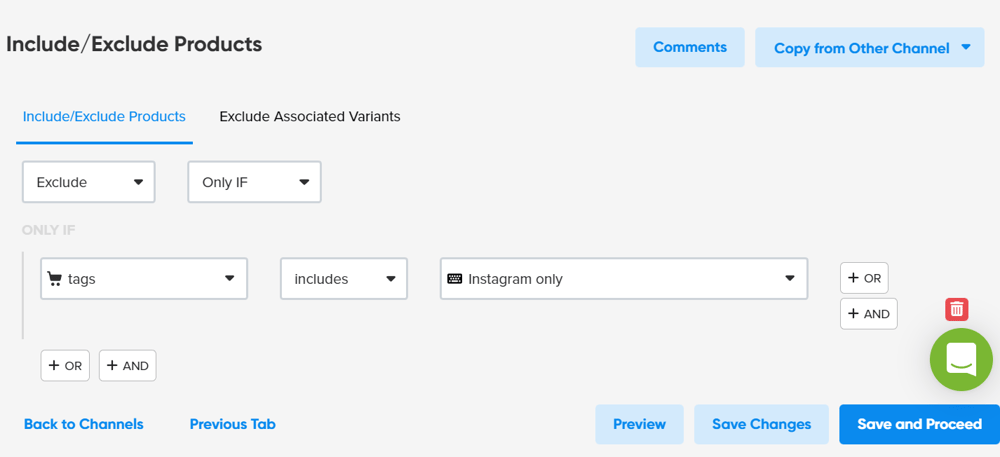Open the tags field dropdown
The width and height of the screenshot is (1000, 457).
coord(144,279)
